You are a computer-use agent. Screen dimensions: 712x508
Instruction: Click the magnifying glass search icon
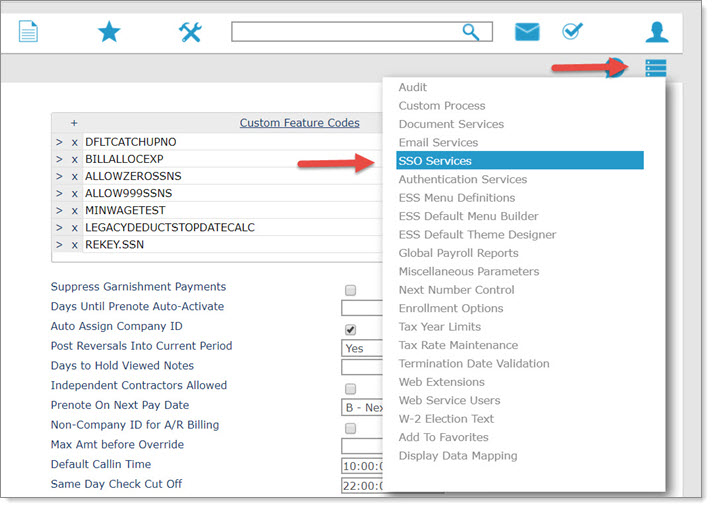point(471,32)
